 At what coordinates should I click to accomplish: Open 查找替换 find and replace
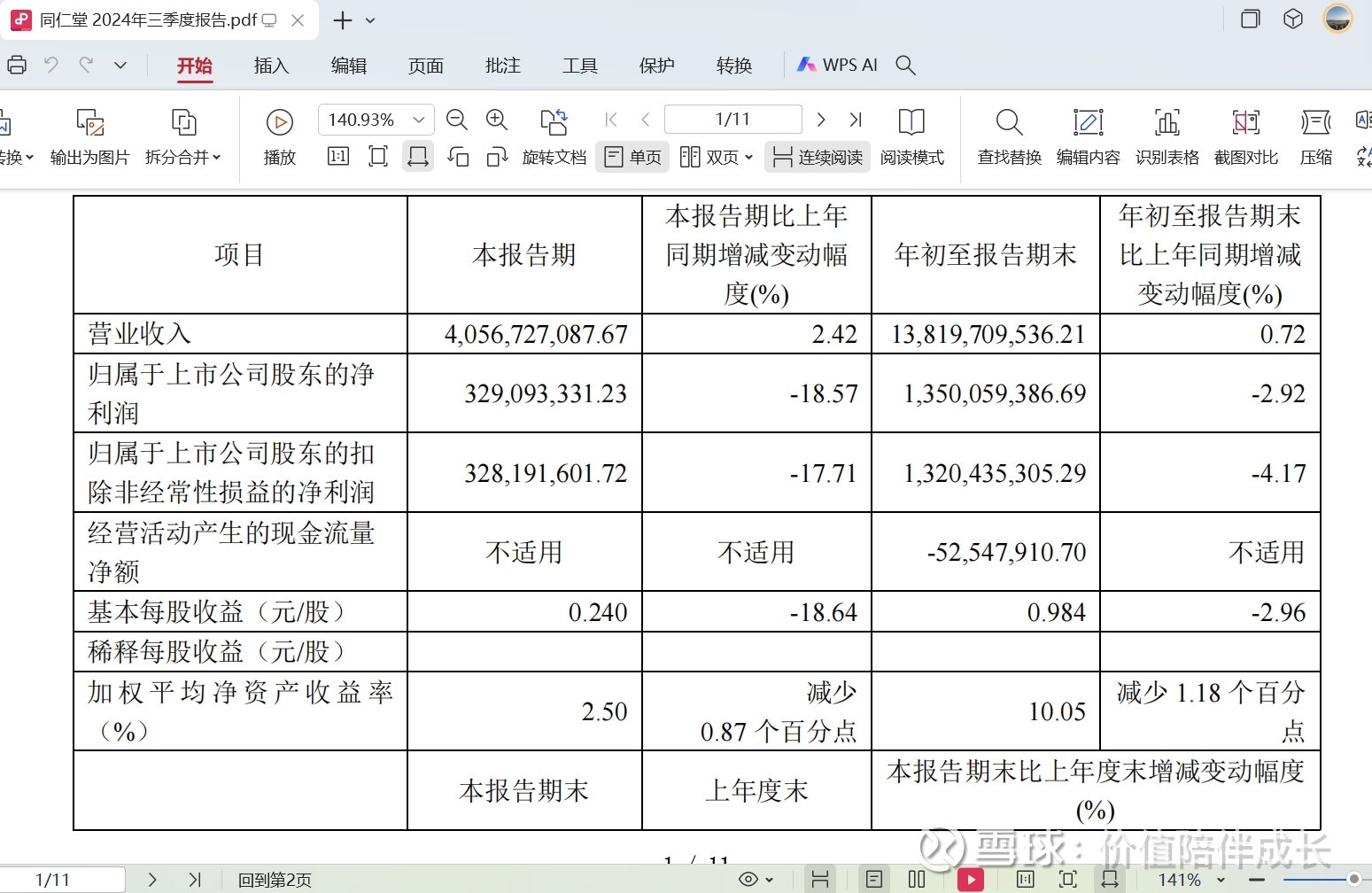[1009, 136]
